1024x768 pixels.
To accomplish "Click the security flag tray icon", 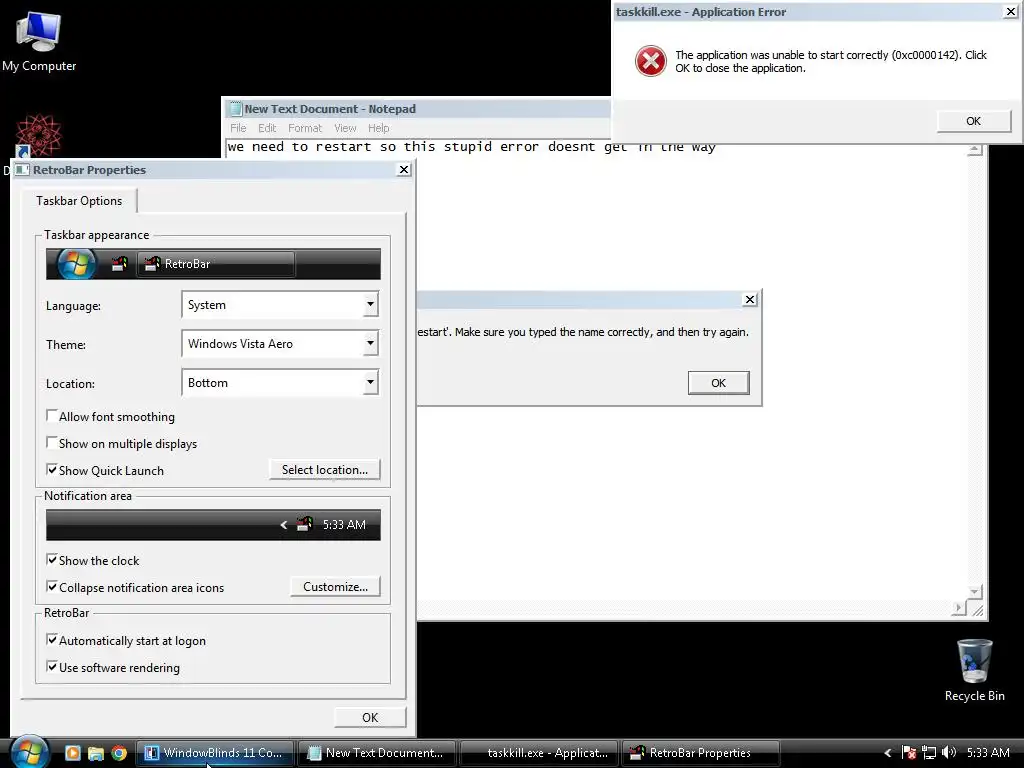I will tap(908, 753).
